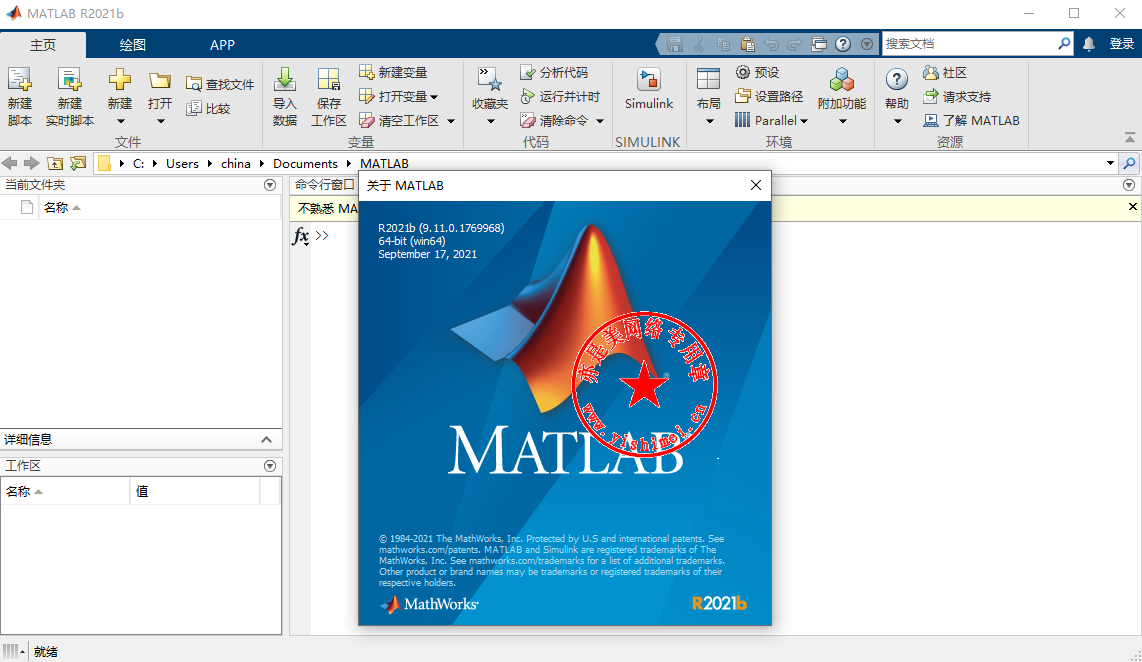
Task: Dismiss the yellow getting-started banner
Action: point(1133,207)
